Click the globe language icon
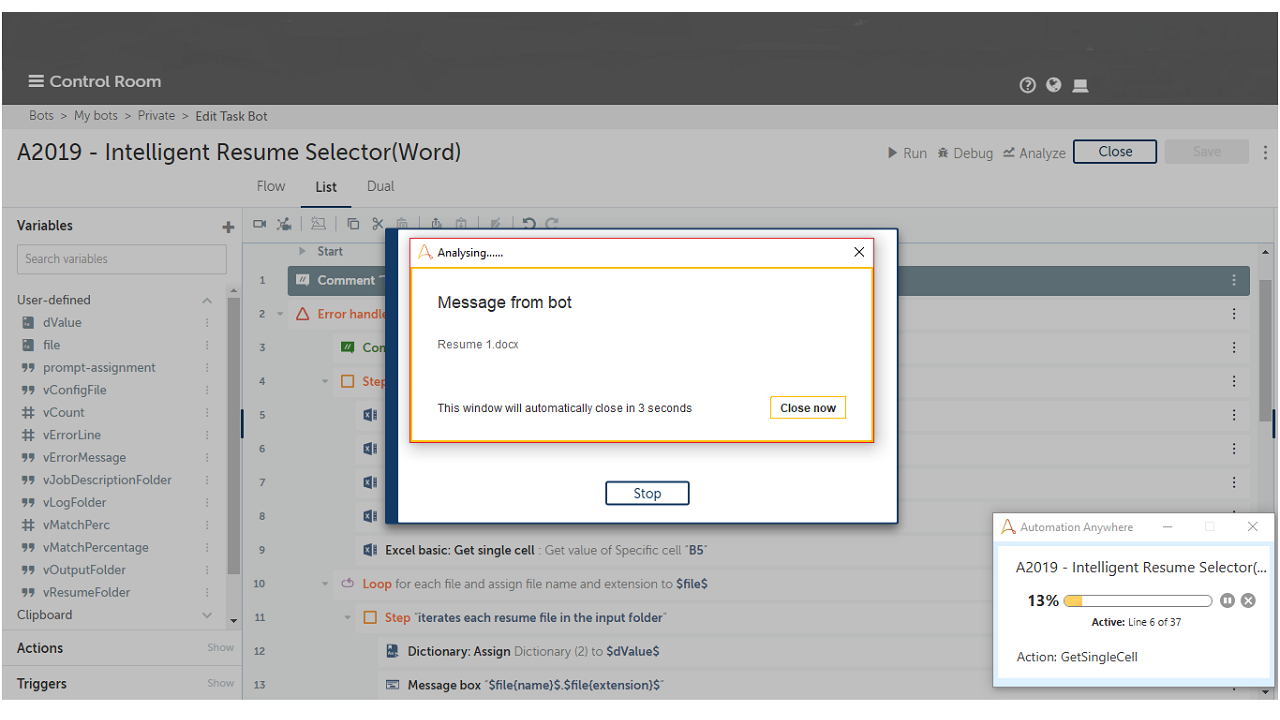Viewport: 1280px width, 720px height. 1053,85
